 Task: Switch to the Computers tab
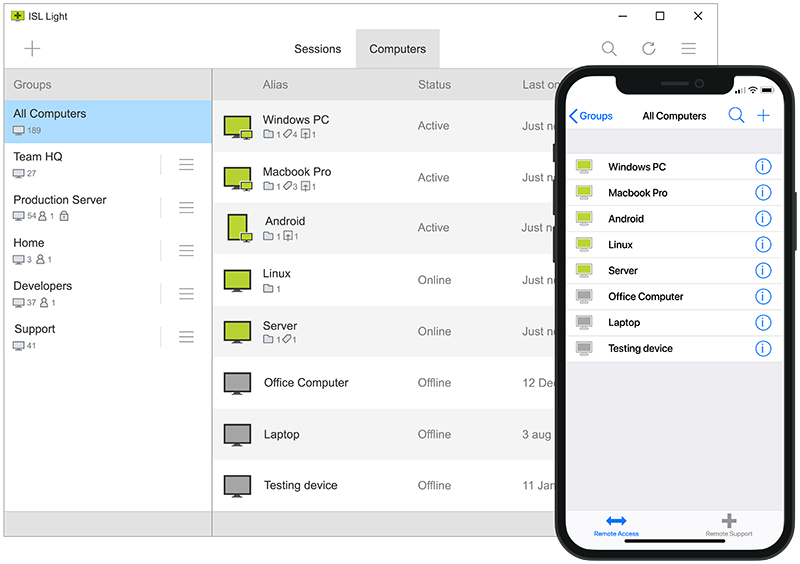(397, 49)
